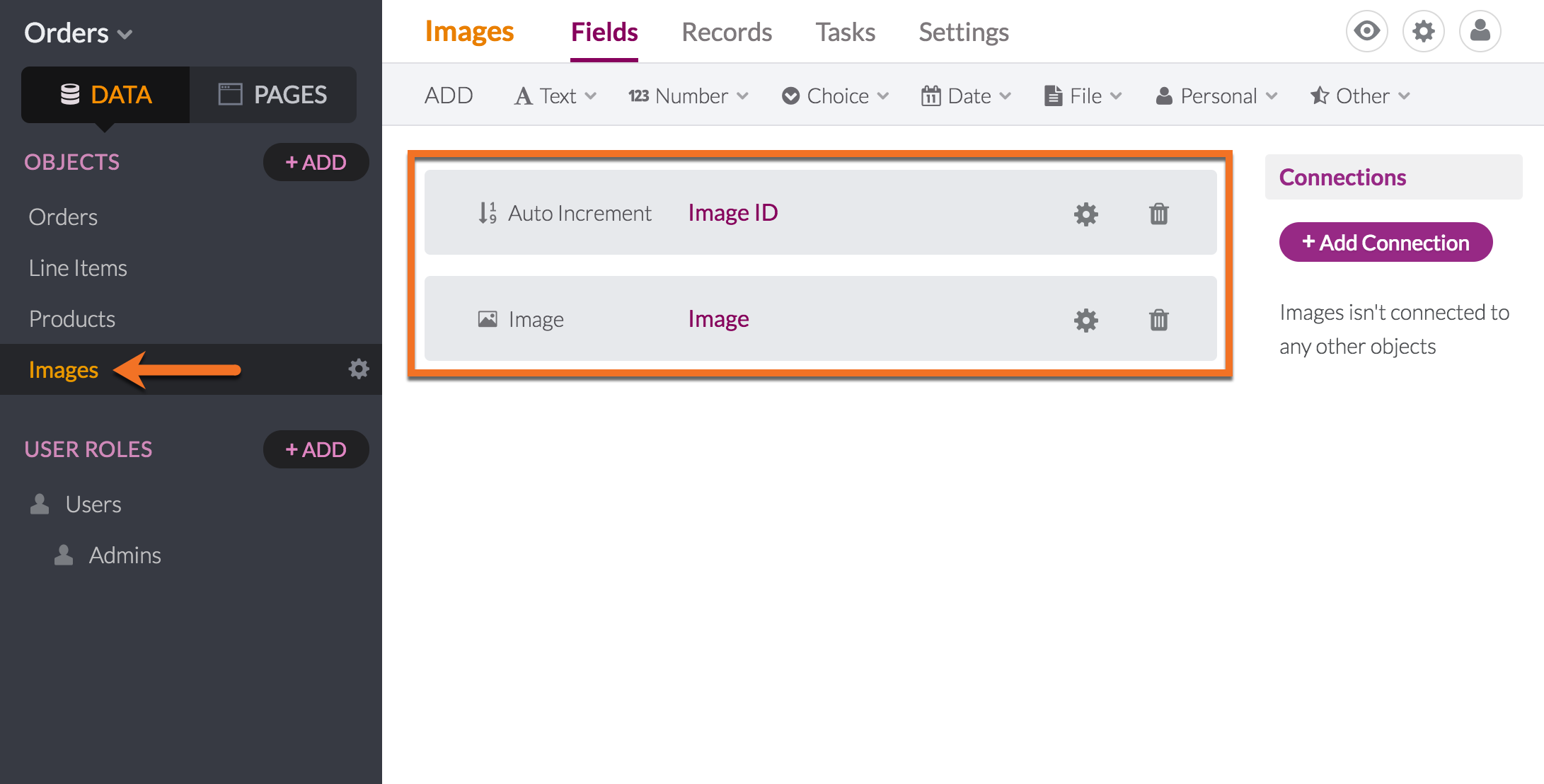The height and width of the screenshot is (784, 1544).
Task: Click the Images object settings gear in sidebar
Action: [359, 369]
